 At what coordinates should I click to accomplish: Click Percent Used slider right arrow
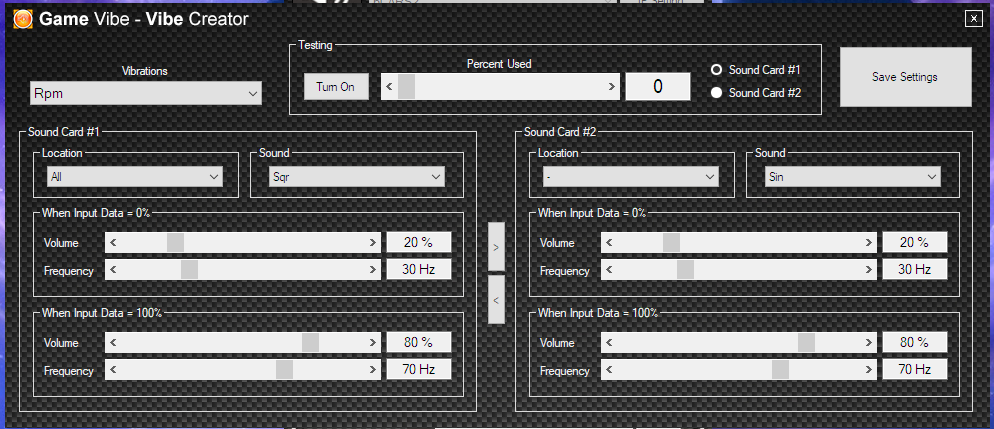611,86
